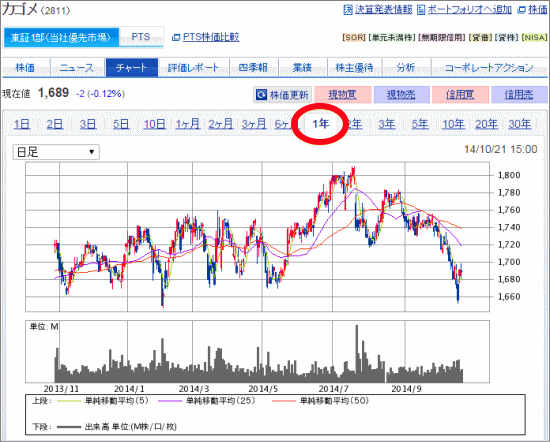The image size is (550, 442).
Task: Click the 1,800 price axis label
Action: point(509,175)
